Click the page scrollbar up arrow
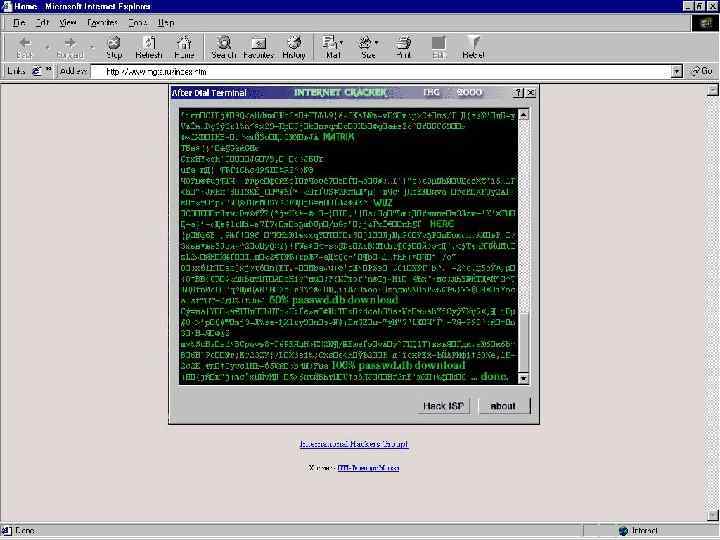 click(712, 90)
